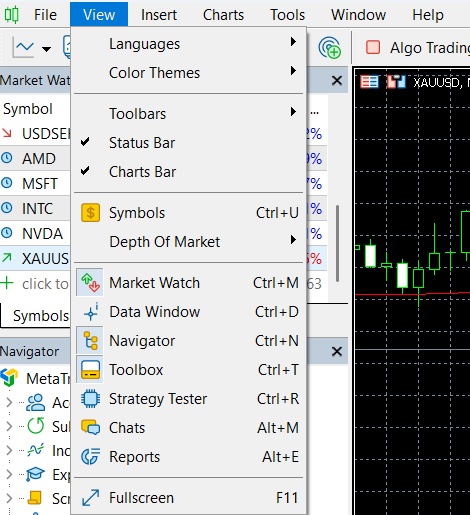Open the Tools menu
Screen dimensions: 470x515
tap(287, 15)
